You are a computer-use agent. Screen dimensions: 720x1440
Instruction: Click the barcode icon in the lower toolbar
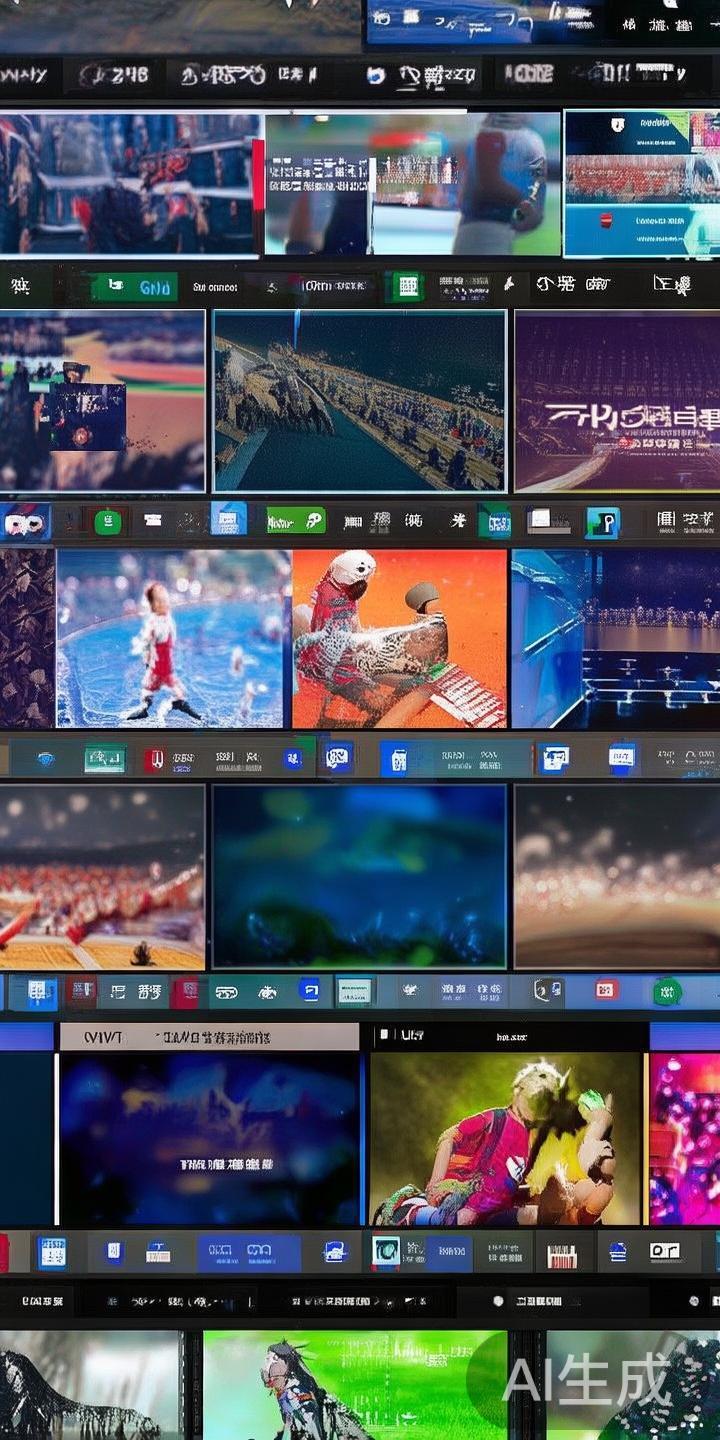(x=563, y=1252)
